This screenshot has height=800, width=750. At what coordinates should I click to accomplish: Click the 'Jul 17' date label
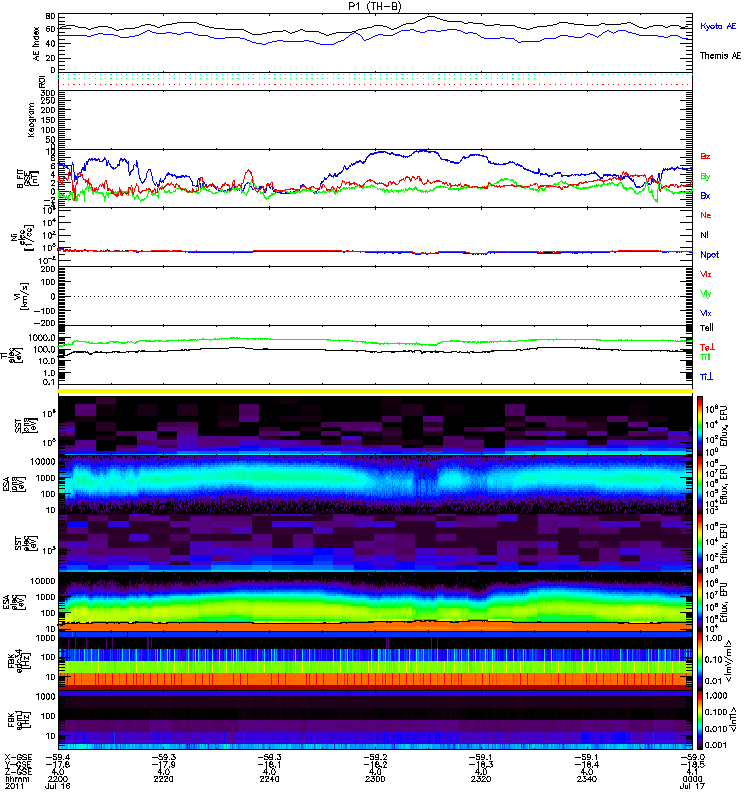coord(692,786)
